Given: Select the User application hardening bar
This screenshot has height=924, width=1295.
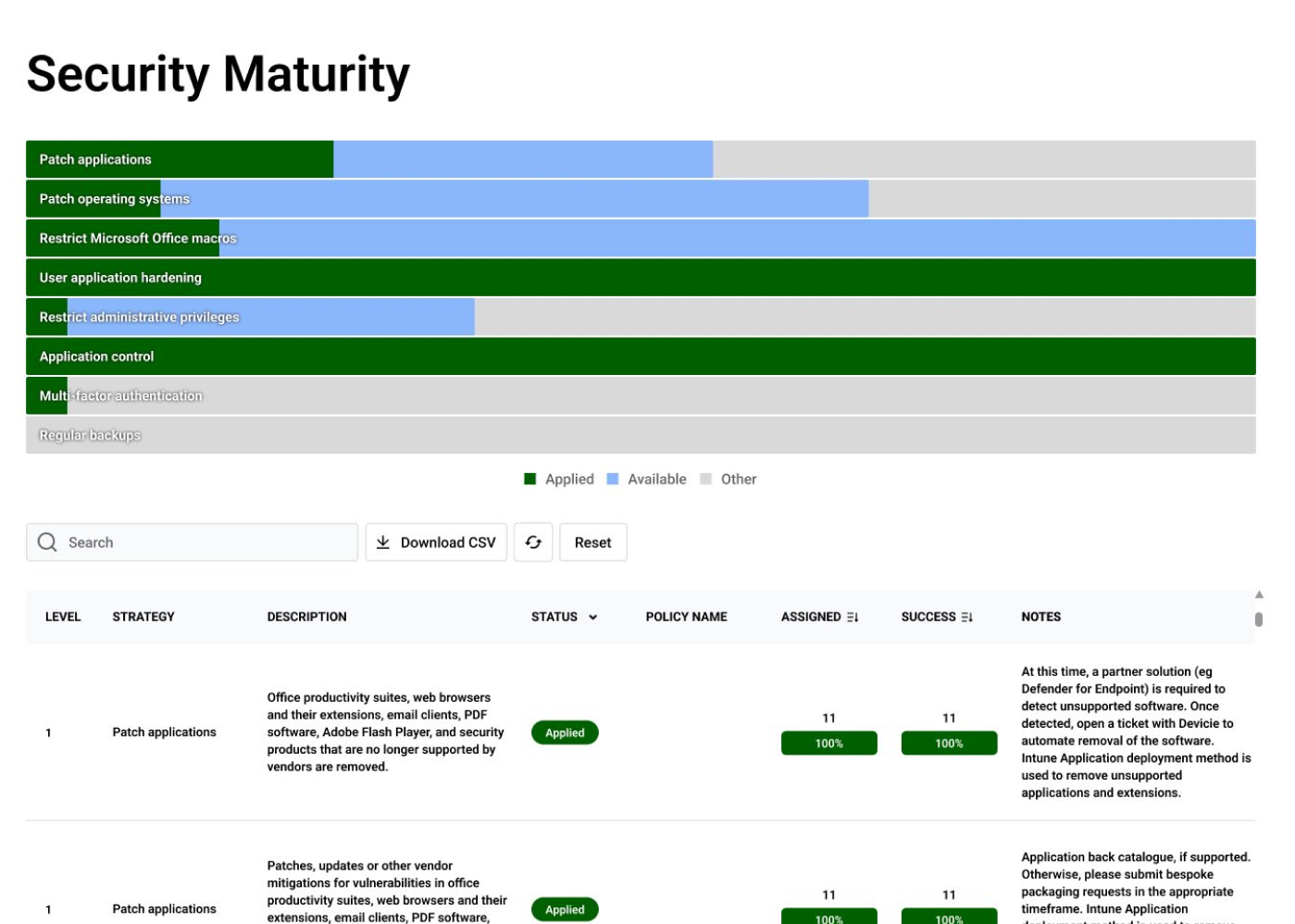Looking at the screenshot, I should coord(641,278).
